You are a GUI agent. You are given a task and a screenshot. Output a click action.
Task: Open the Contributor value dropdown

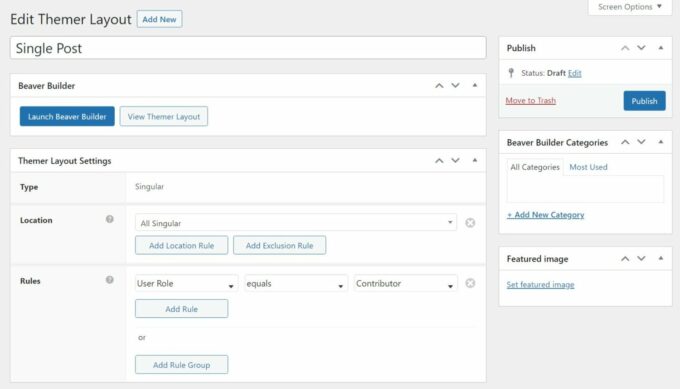(405, 284)
